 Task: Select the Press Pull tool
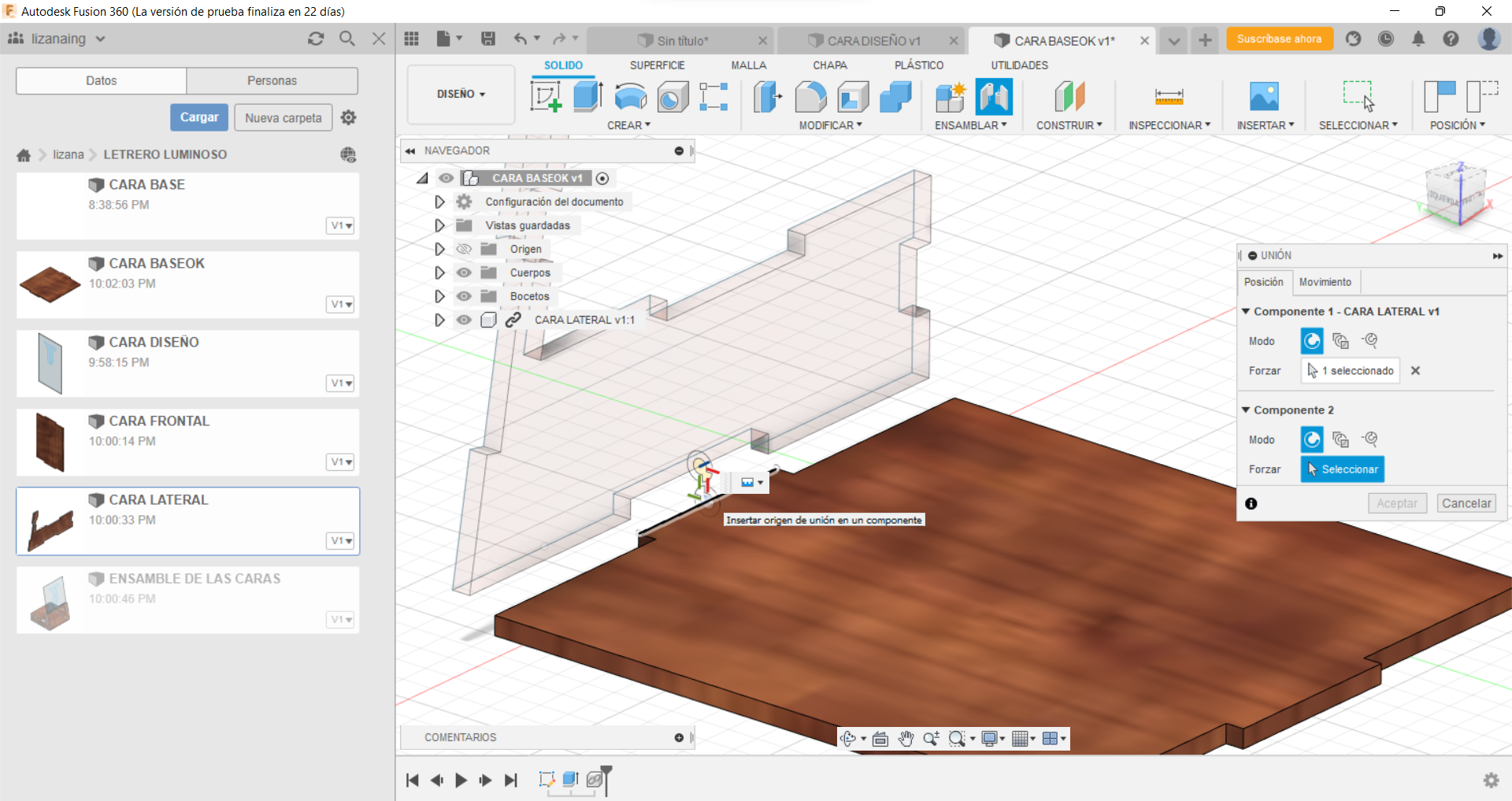[768, 97]
